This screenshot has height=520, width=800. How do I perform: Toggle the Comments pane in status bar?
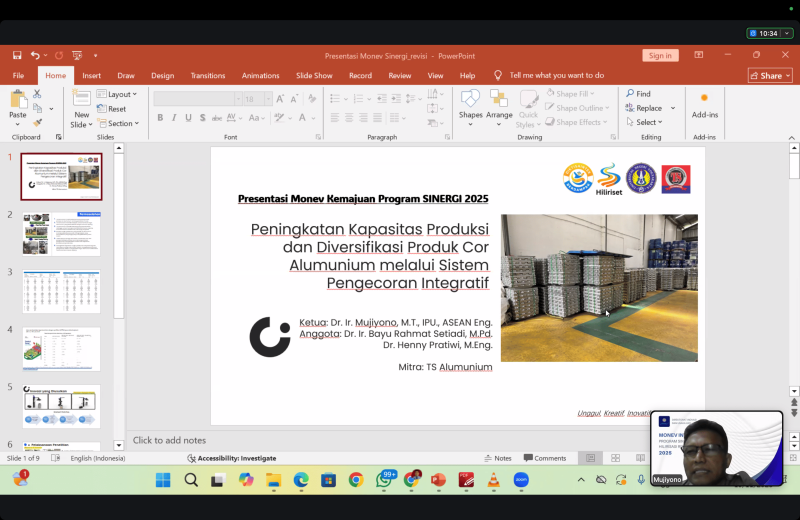tap(544, 458)
